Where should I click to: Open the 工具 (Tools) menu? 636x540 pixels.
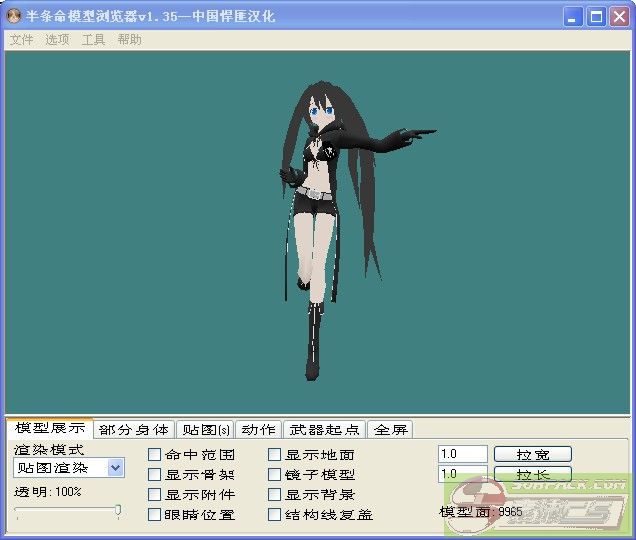click(x=93, y=40)
